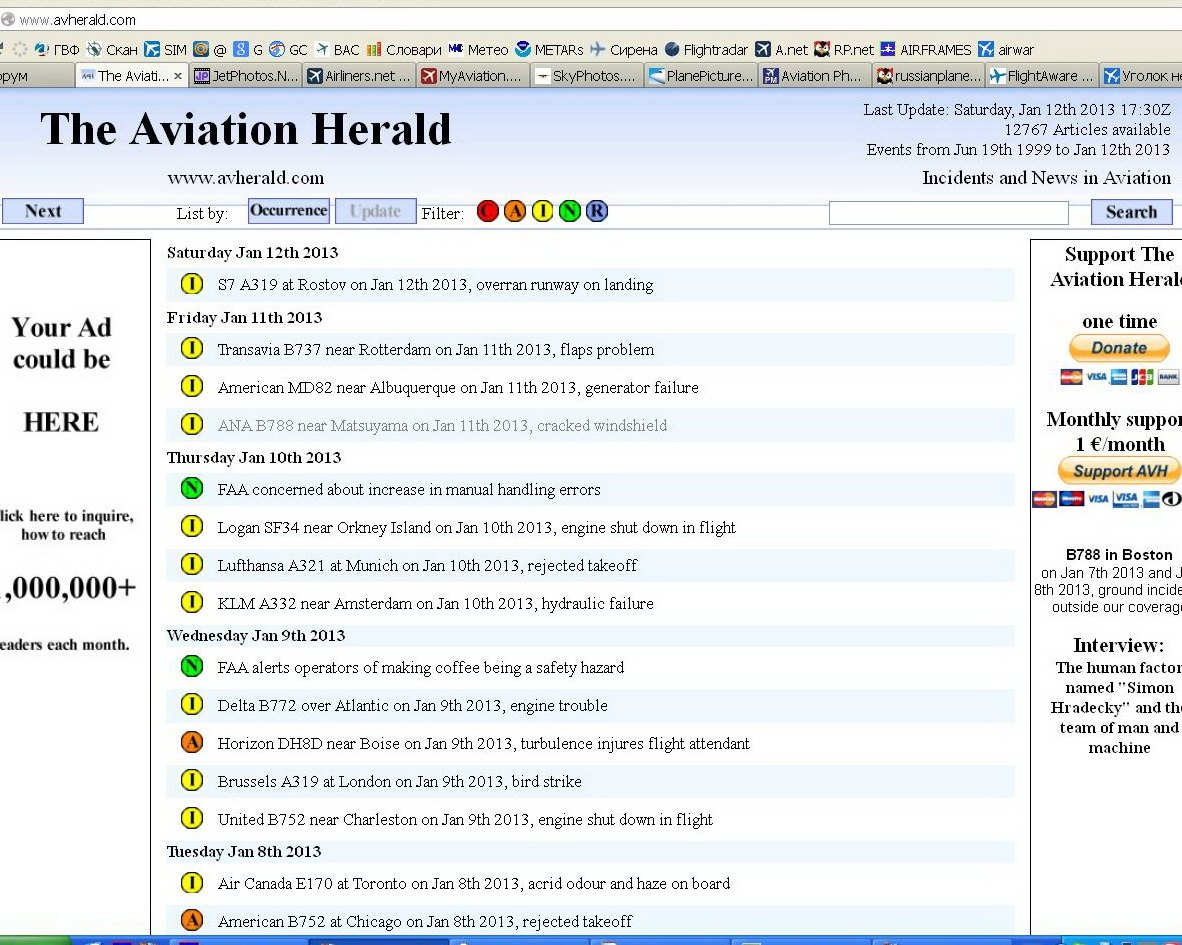
Task: Open the ВАС bookmark
Action: point(337,50)
